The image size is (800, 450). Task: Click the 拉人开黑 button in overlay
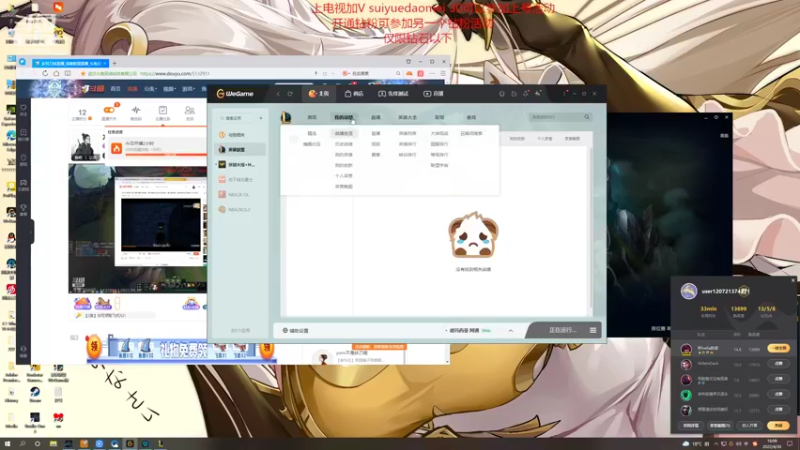tap(749, 425)
